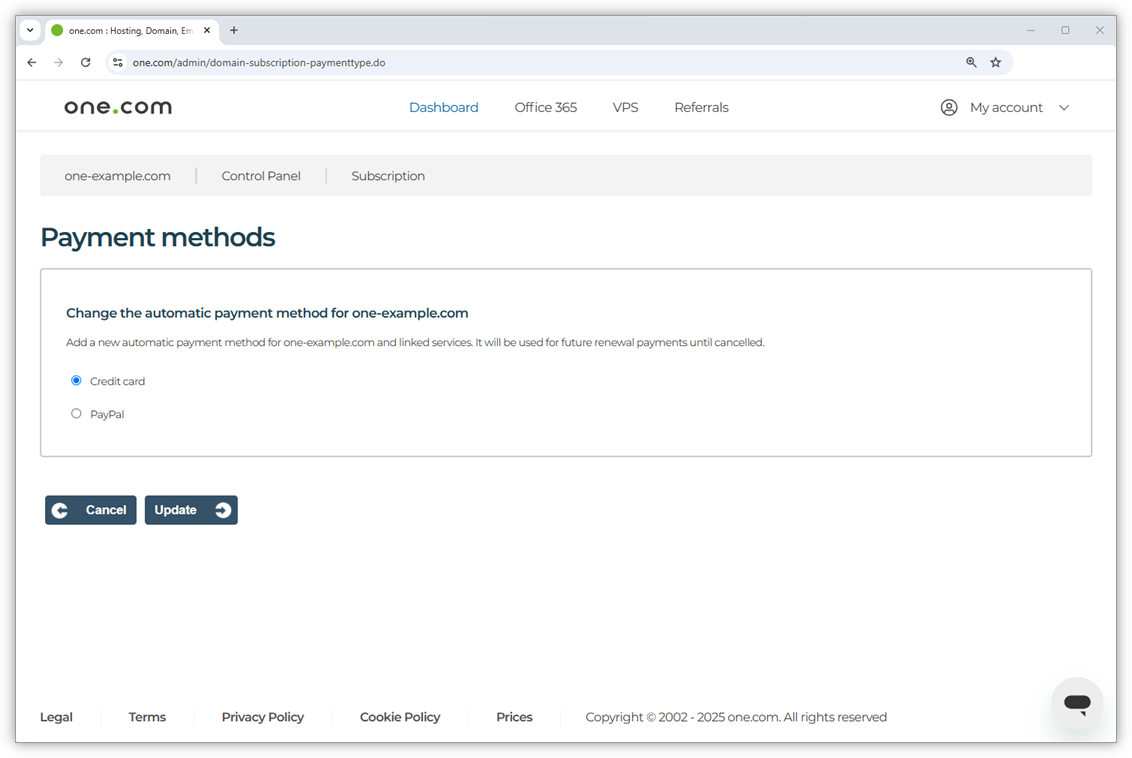The width and height of the screenshot is (1132, 758).
Task: Open the tab search dropdown arrow
Action: [x=30, y=30]
